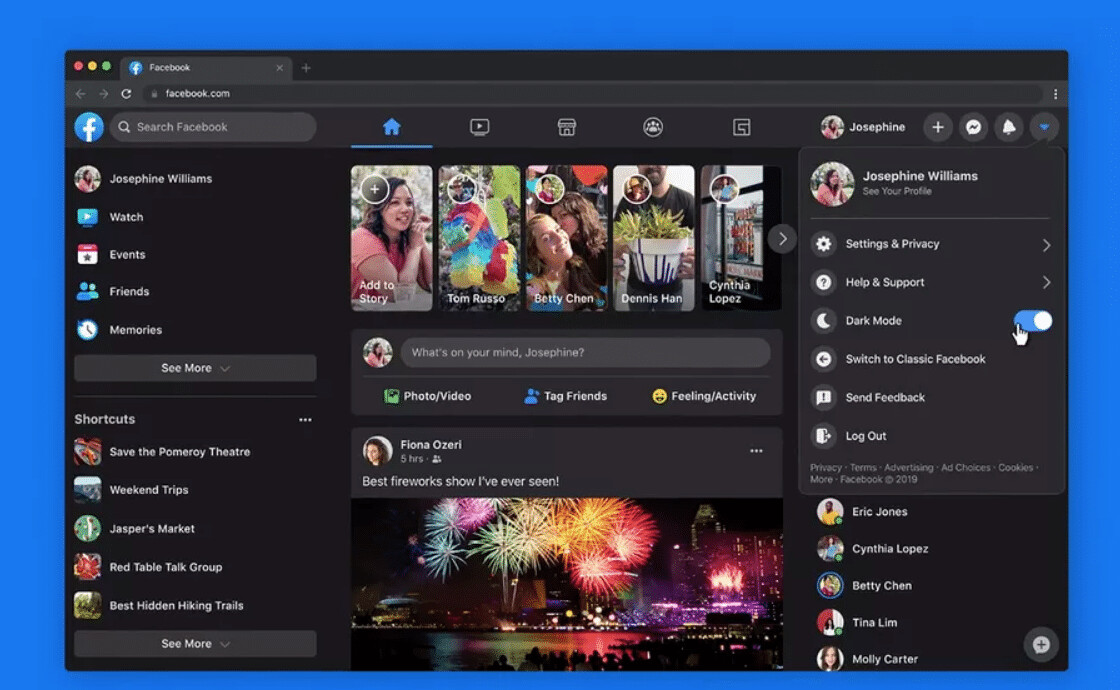Screen dimensions: 1120x690
Task: Expand See More under Memories
Action: [x=195, y=368]
